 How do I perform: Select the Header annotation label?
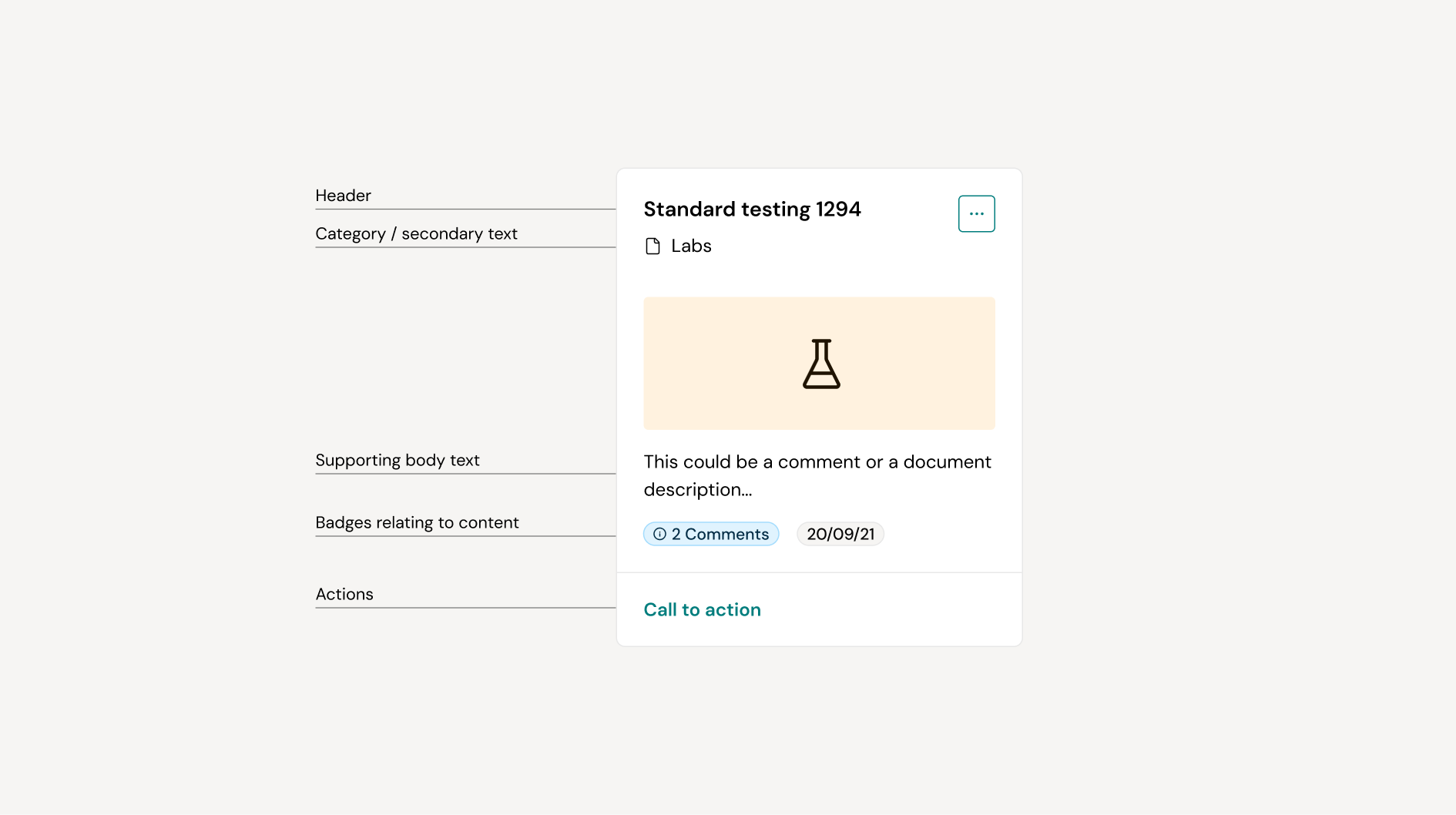tap(342, 195)
